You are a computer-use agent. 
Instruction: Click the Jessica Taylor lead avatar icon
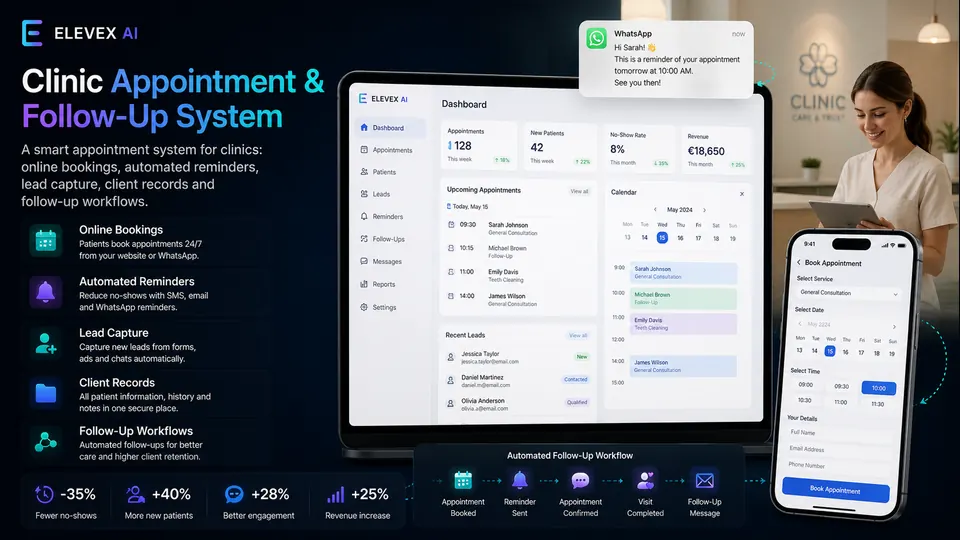[x=451, y=357]
